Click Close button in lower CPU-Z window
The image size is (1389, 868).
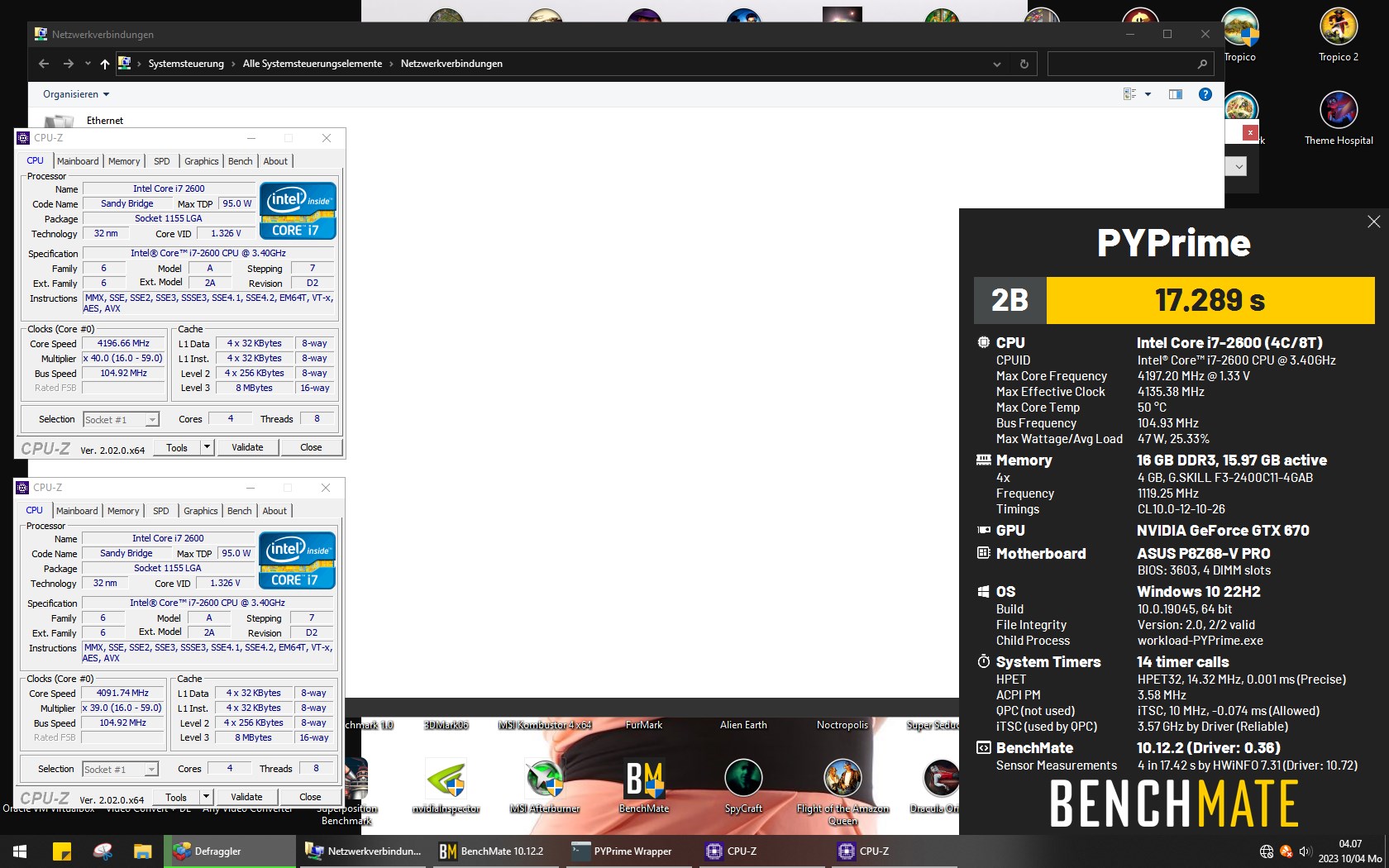[310, 797]
